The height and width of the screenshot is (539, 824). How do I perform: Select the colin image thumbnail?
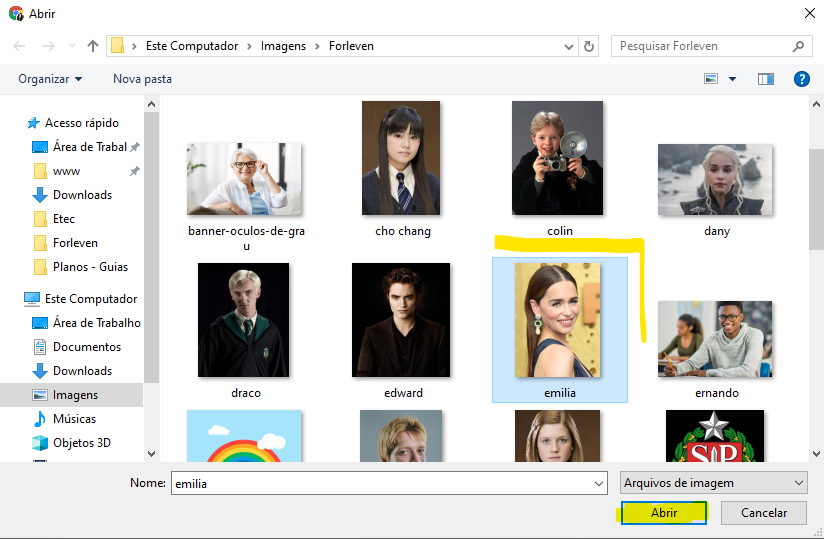(558, 158)
